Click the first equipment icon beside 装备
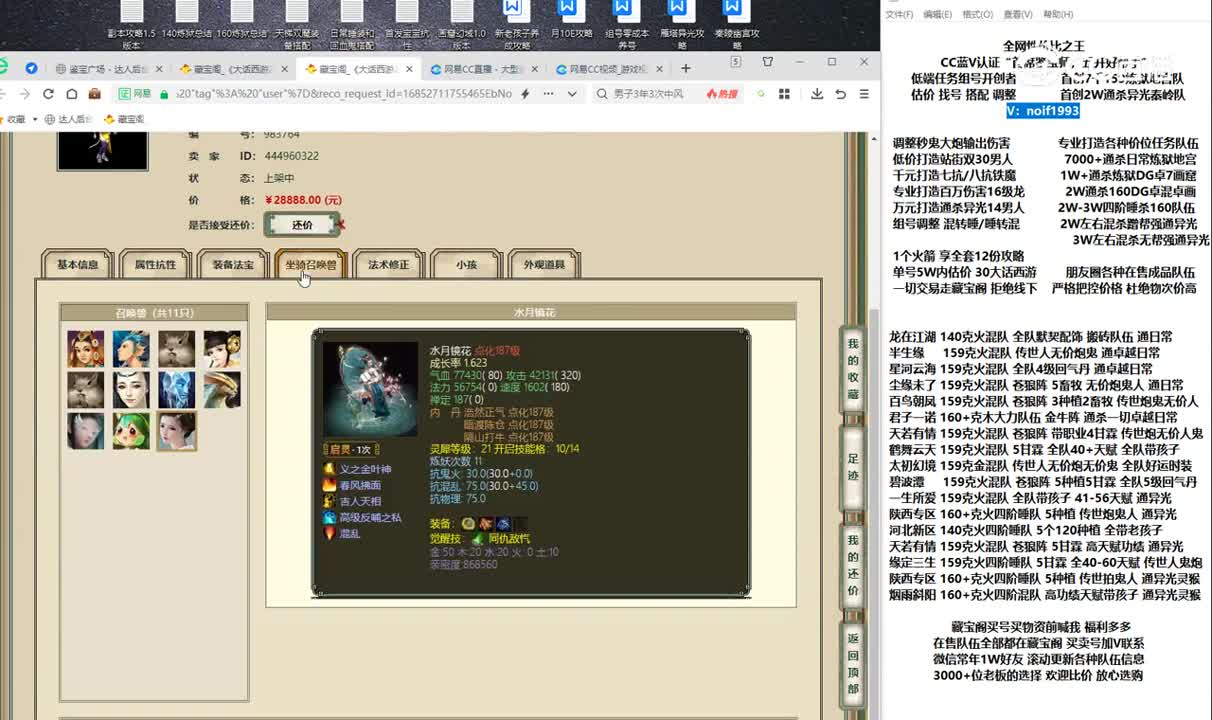Image resolution: width=1212 pixels, height=720 pixels. click(x=468, y=523)
